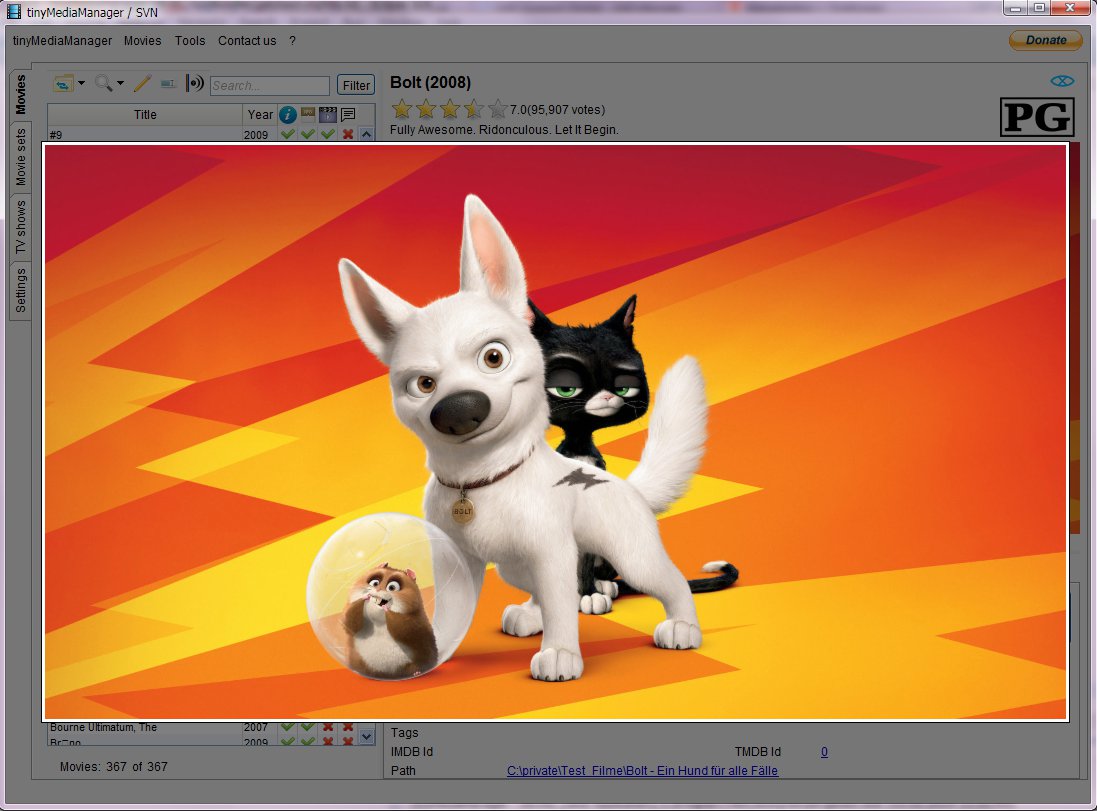The width and height of the screenshot is (1097, 811).
Task: Click the subtitles speech bubble column icon
Action: pyautogui.click(x=348, y=114)
